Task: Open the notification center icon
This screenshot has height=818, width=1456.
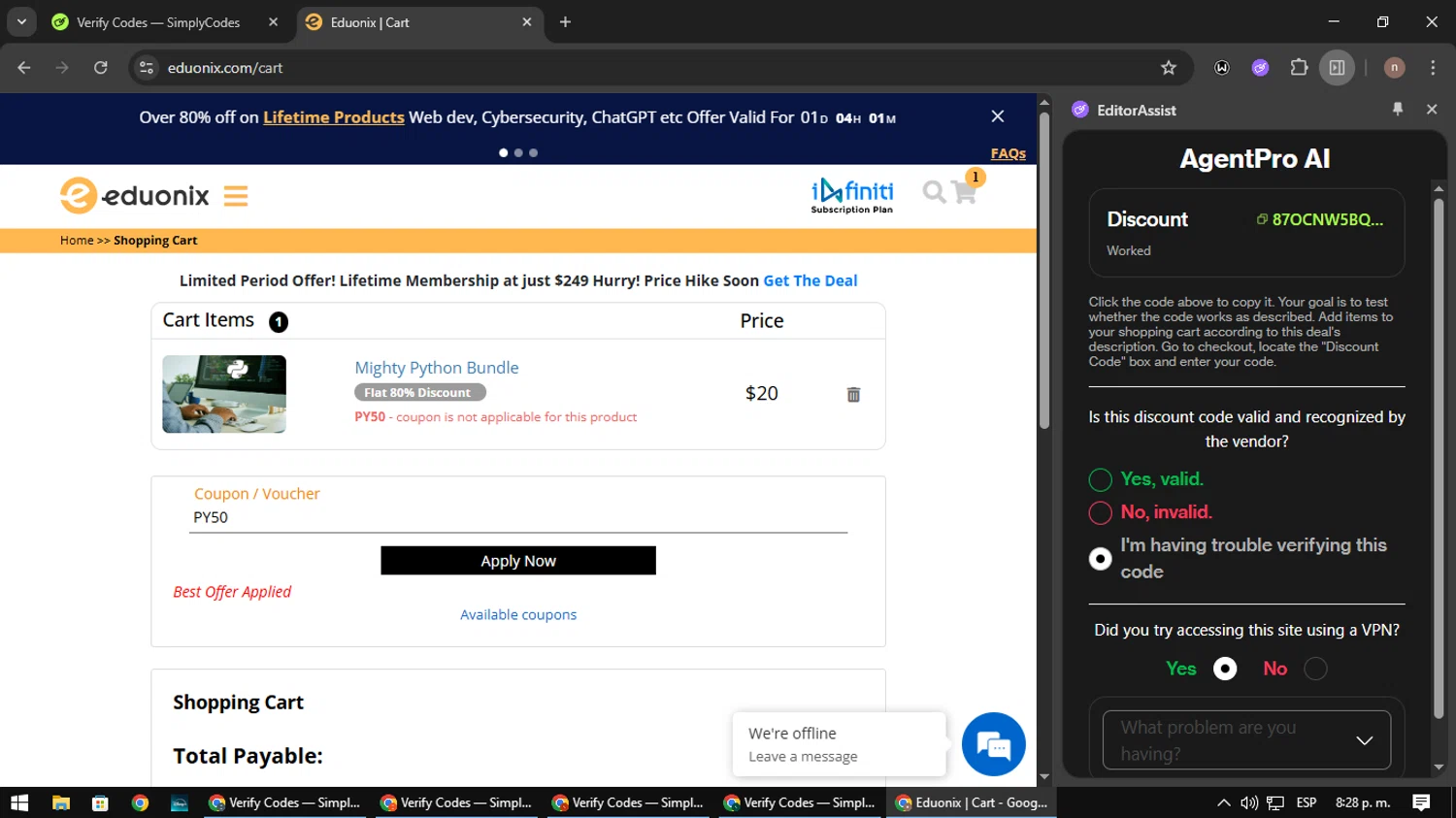Action: [1421, 802]
